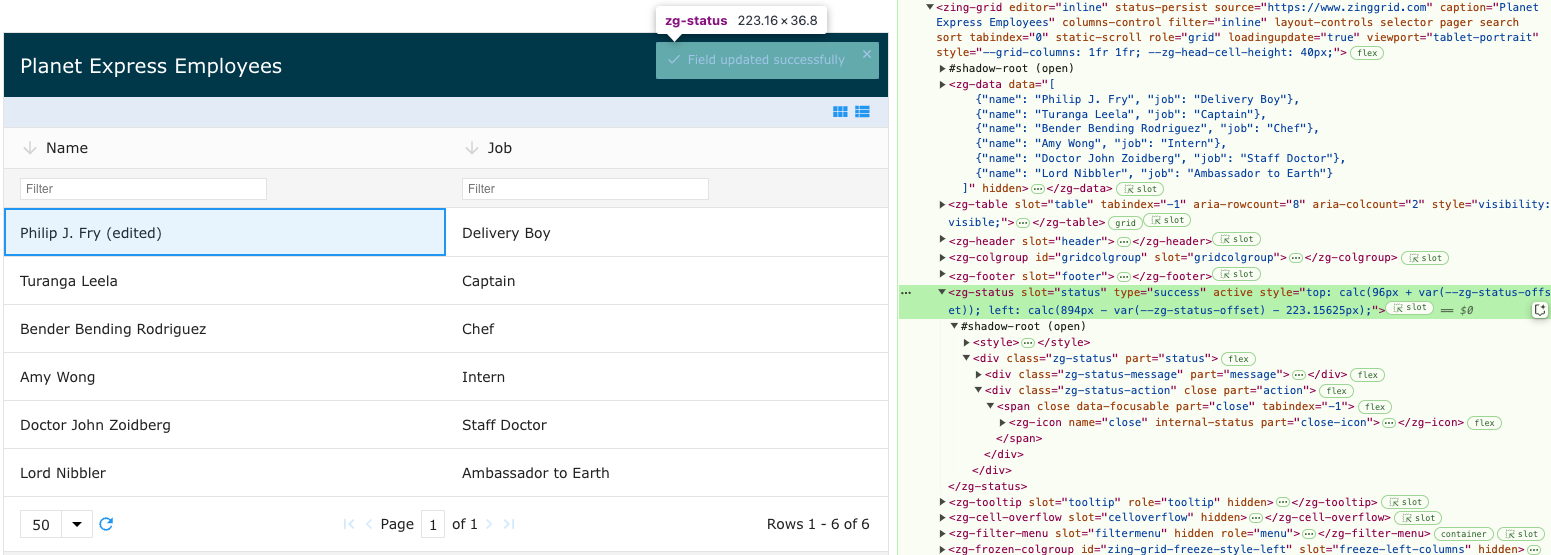This screenshot has width=1551, height=555.
Task: Focus the Job column filter field
Action: tap(585, 188)
